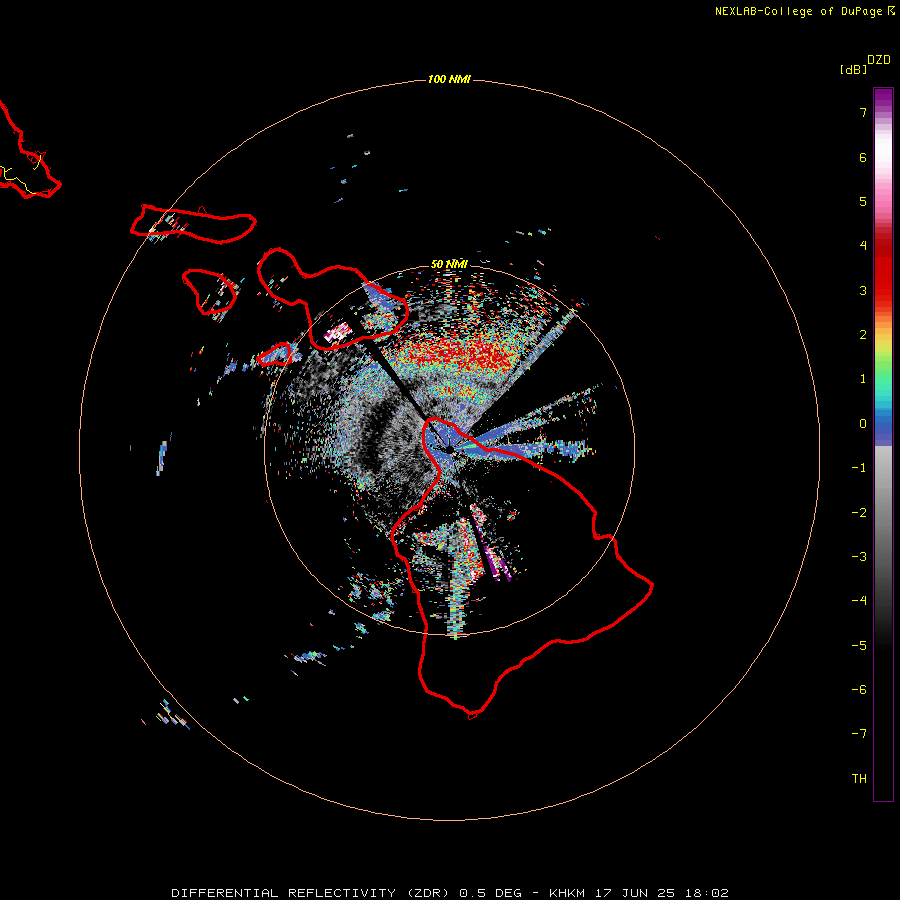The image size is (900, 900).
Task: Click the blue band of the color bar
Action: point(883,429)
